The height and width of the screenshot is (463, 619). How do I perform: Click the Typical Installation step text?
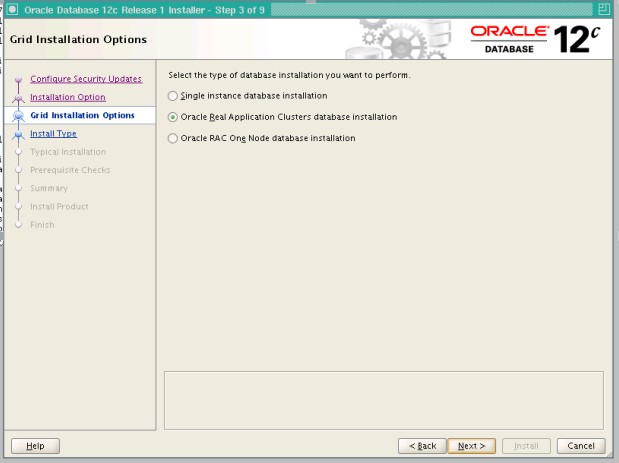click(68, 152)
